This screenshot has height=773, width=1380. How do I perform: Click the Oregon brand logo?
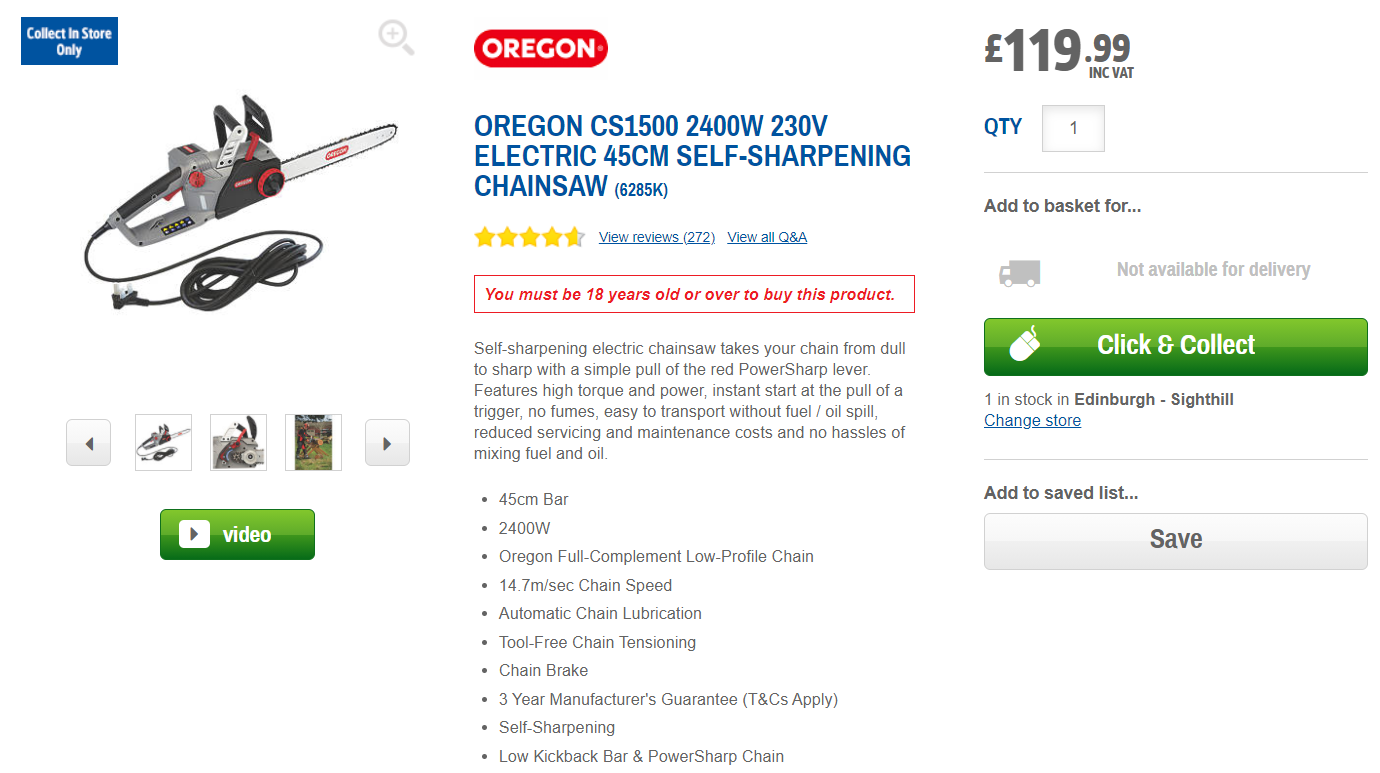540,48
